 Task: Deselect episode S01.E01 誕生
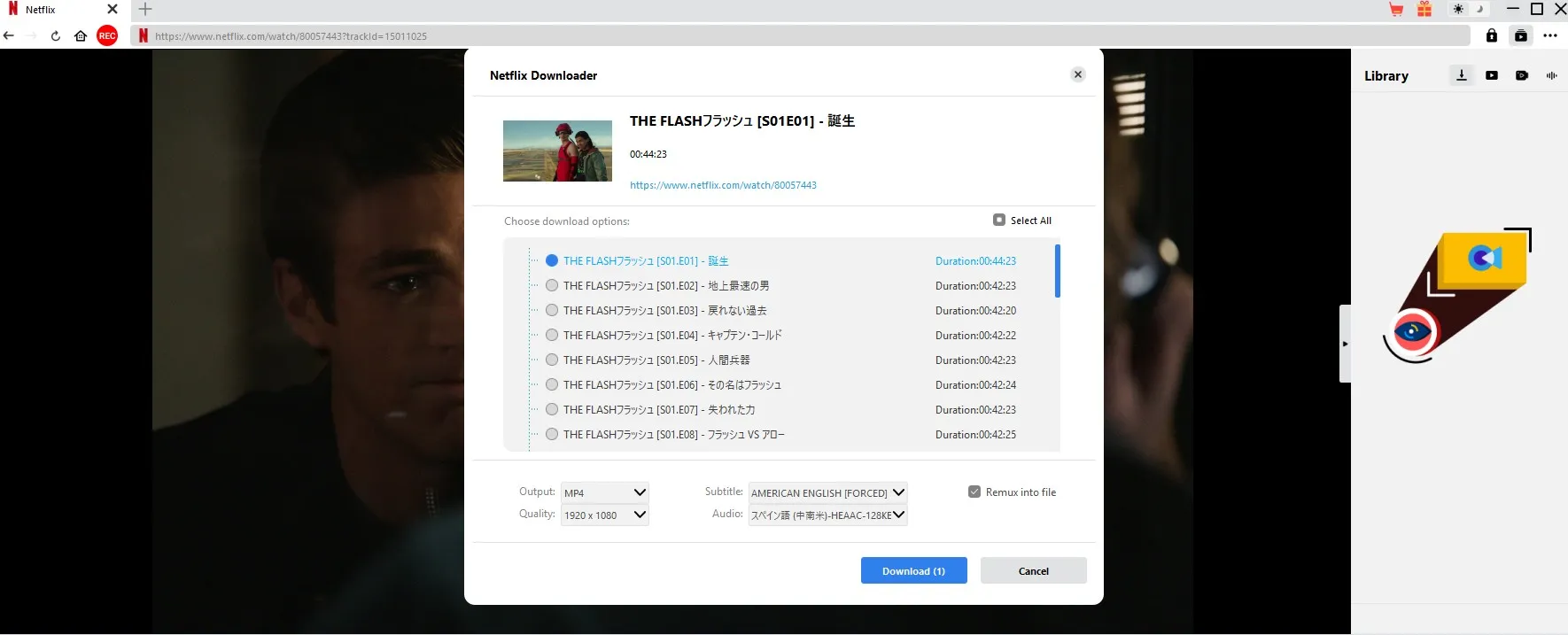[552, 260]
